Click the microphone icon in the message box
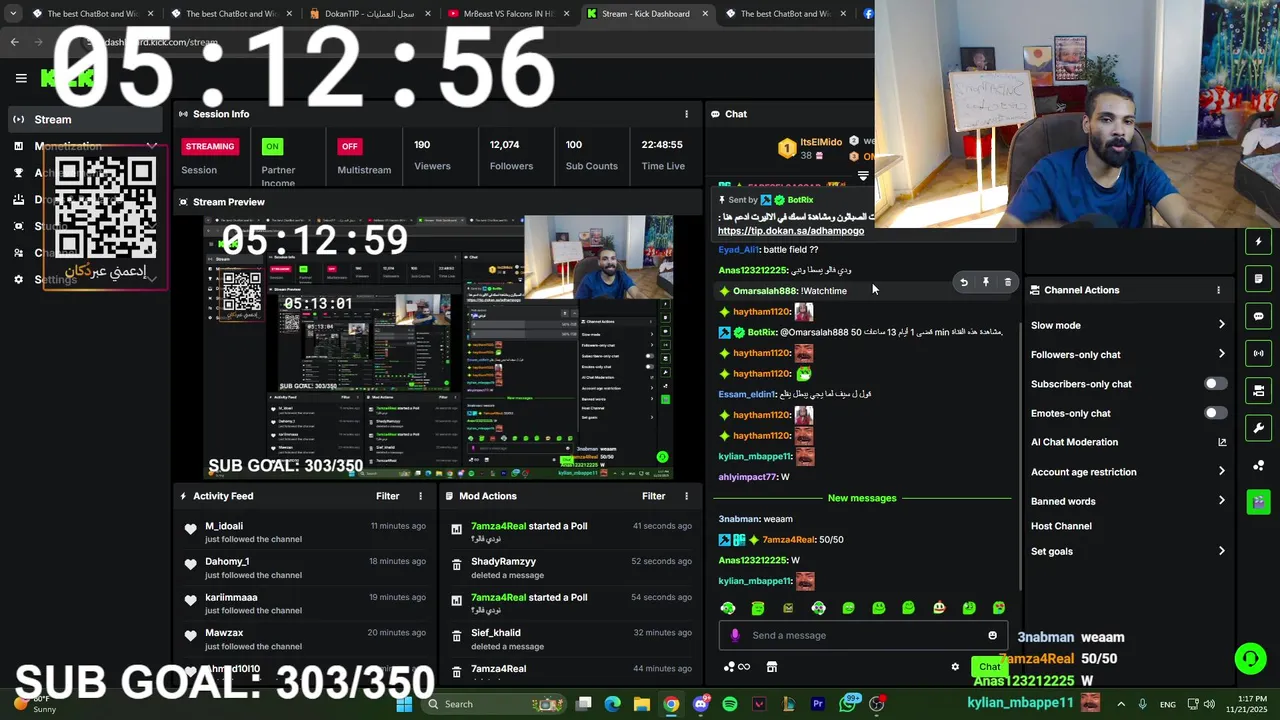The height and width of the screenshot is (720, 1280). (x=735, y=635)
